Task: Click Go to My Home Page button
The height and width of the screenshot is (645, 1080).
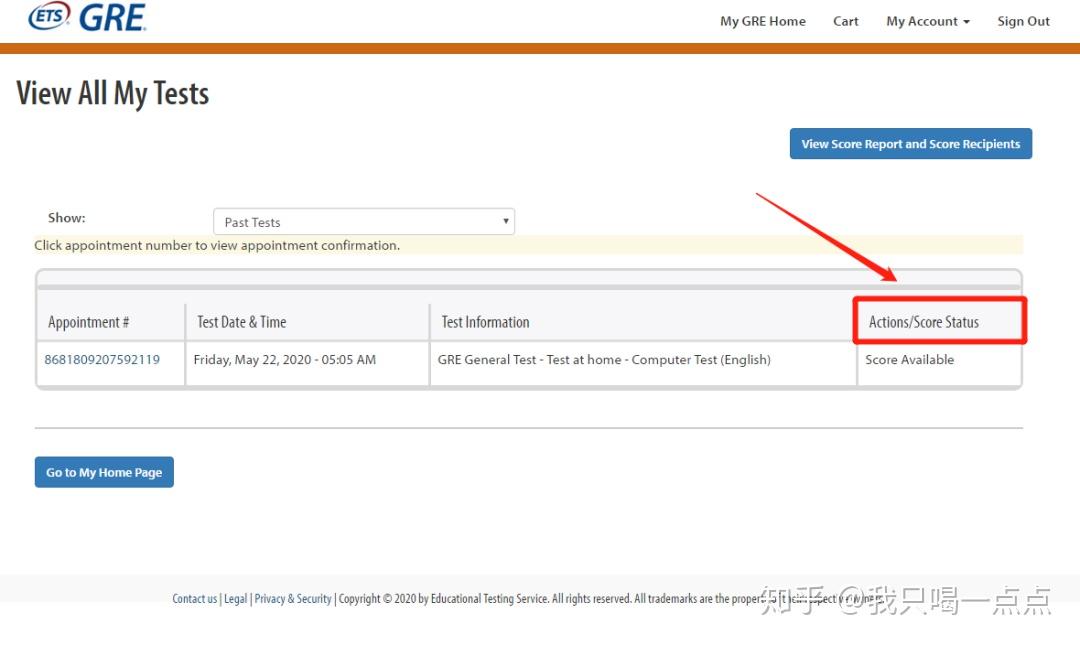Action: click(x=104, y=472)
